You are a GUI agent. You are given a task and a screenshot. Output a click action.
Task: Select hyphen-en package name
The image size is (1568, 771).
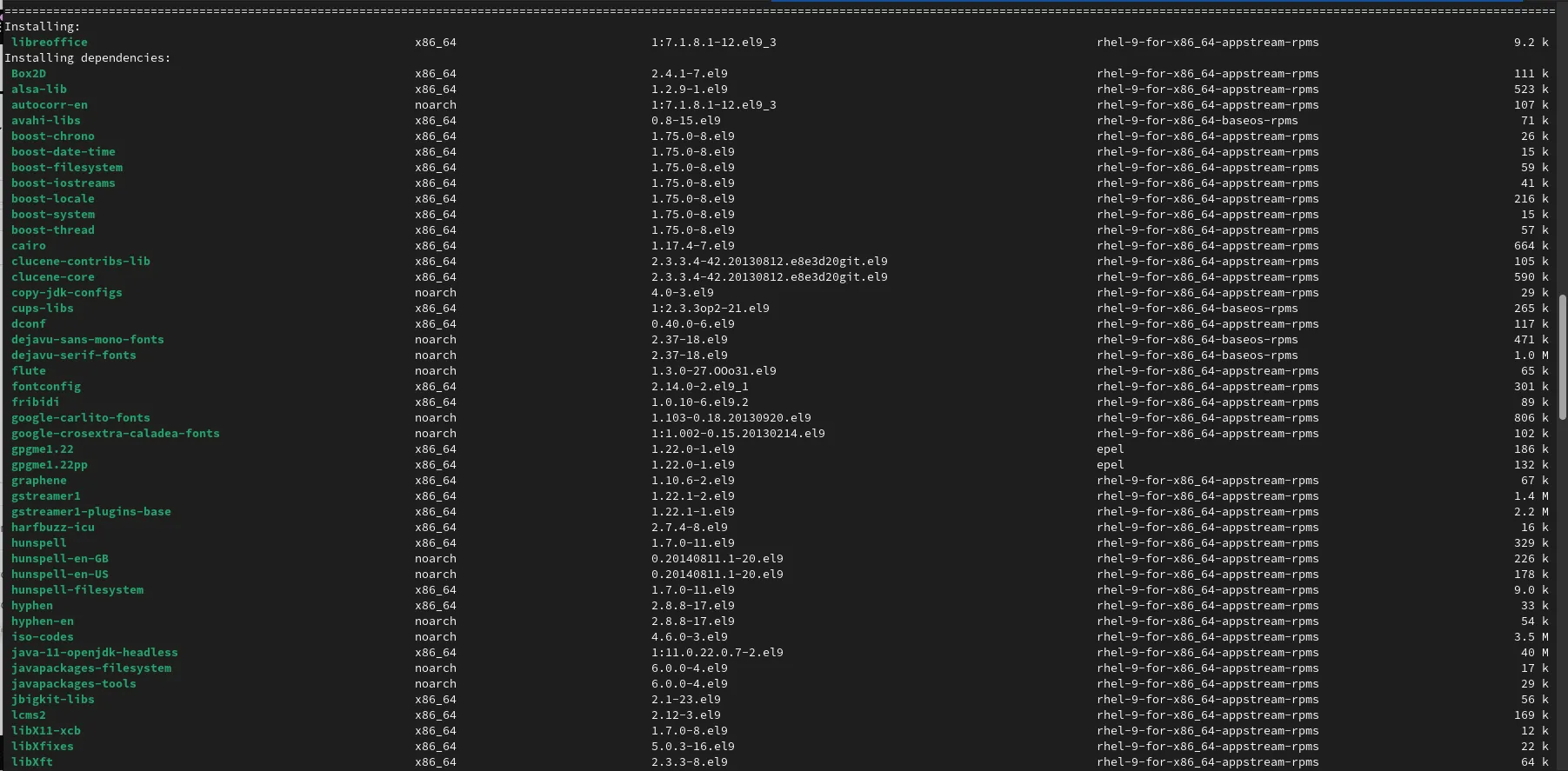[43, 621]
